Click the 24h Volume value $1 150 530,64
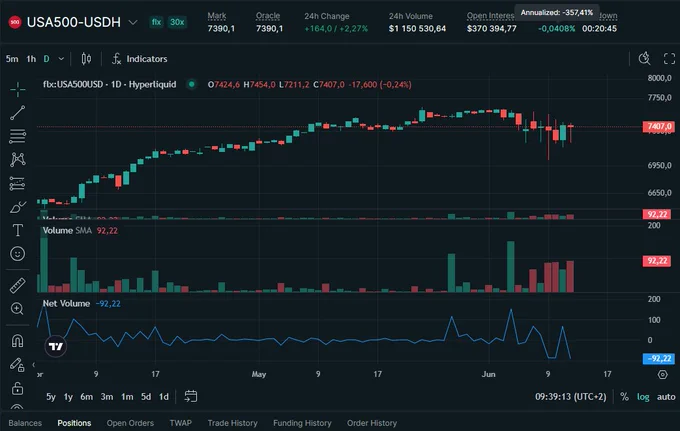680x431 pixels. point(417,29)
